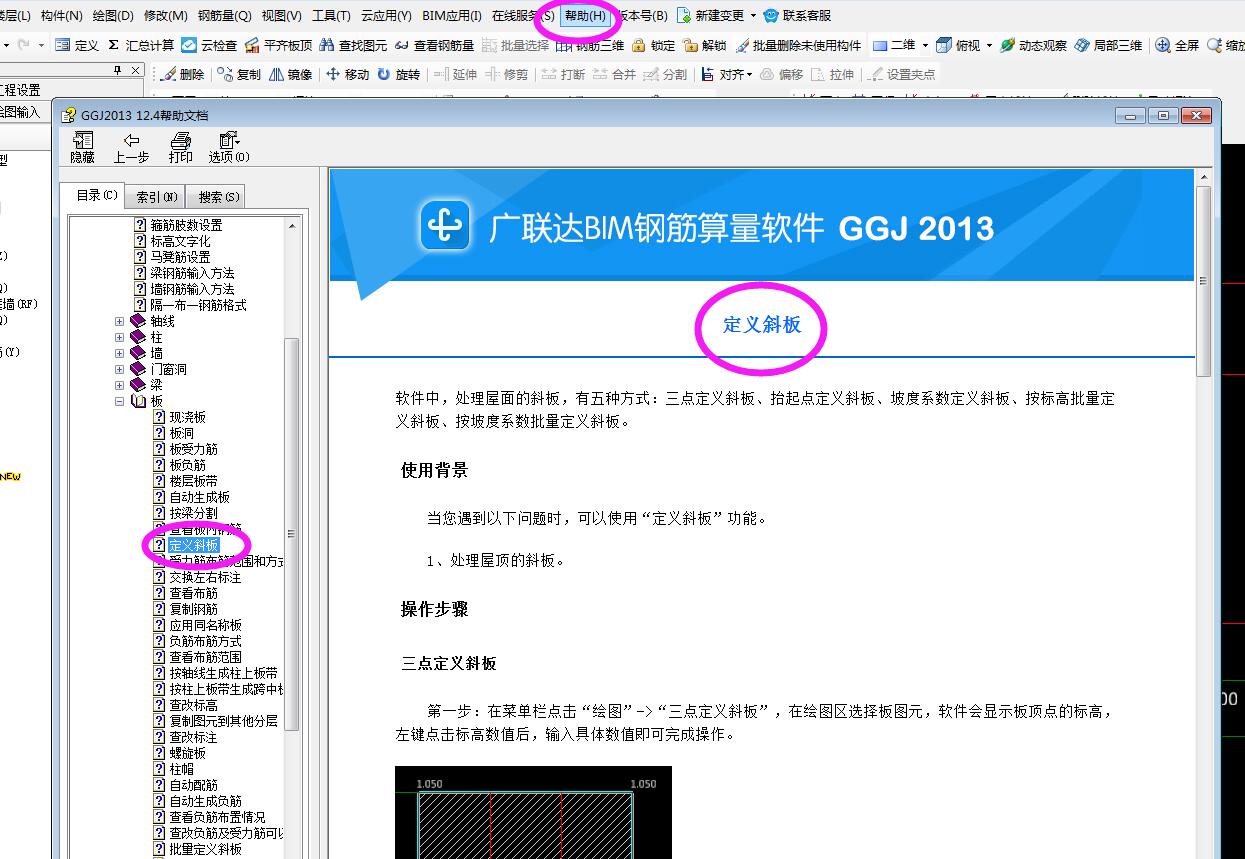Select 平齐板顶 tool

(279, 45)
